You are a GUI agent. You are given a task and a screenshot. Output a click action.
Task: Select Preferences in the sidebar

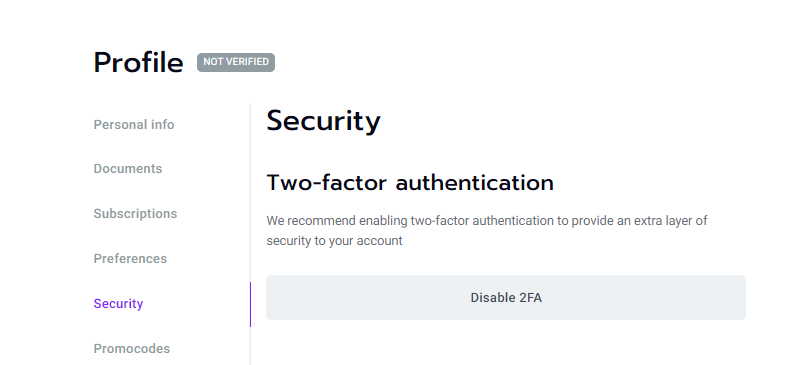tap(130, 259)
